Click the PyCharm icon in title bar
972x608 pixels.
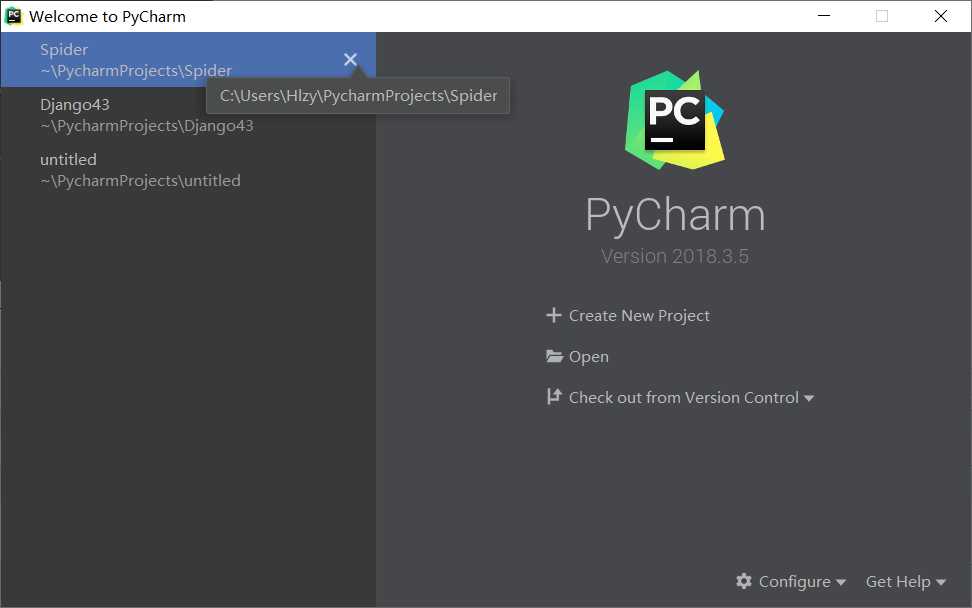click(x=14, y=16)
